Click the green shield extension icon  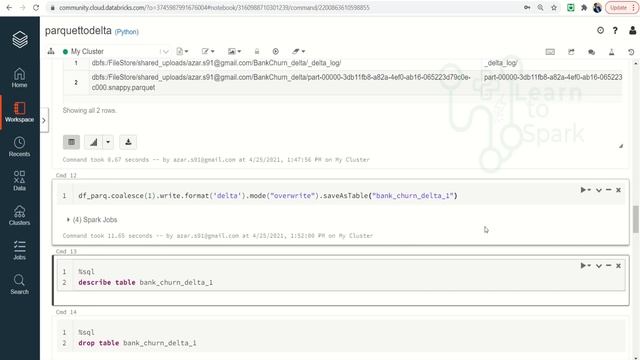tap(571, 8)
